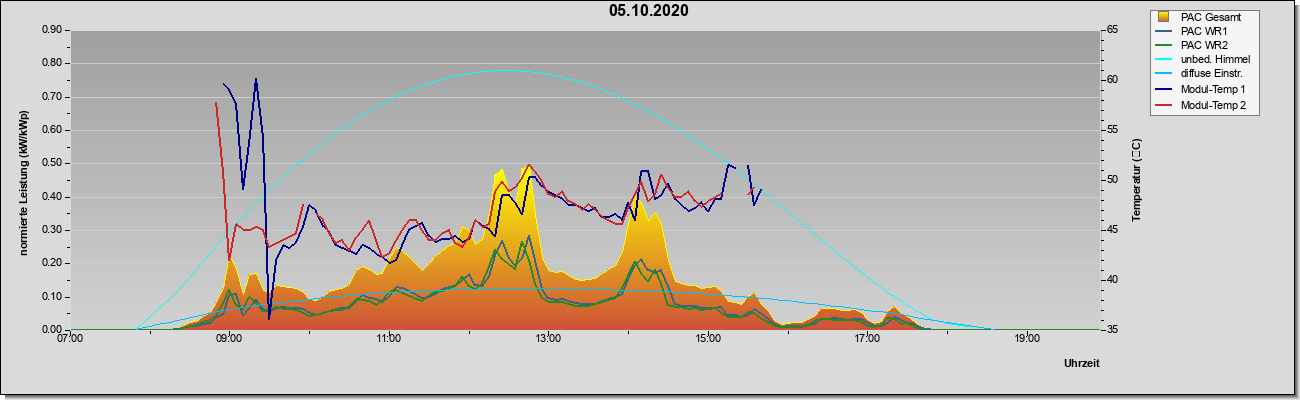Screen dimensions: 1300x400
Task: Click the 09:00 tick on time axis
Action: point(230,339)
